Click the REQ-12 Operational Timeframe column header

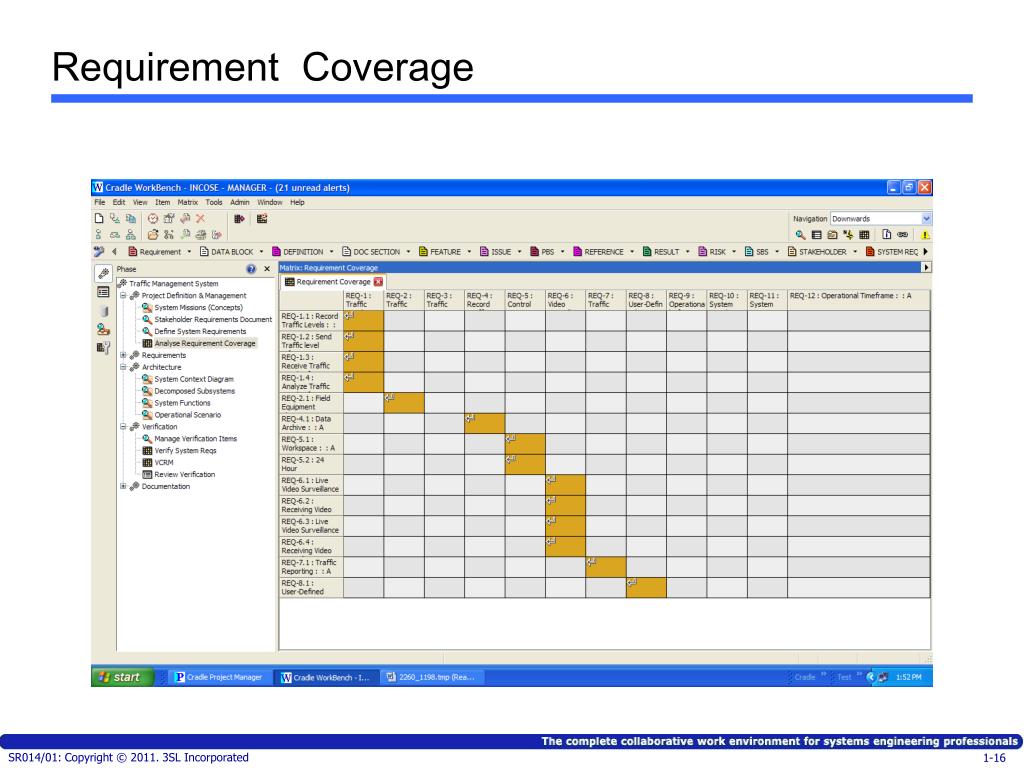[x=859, y=300]
